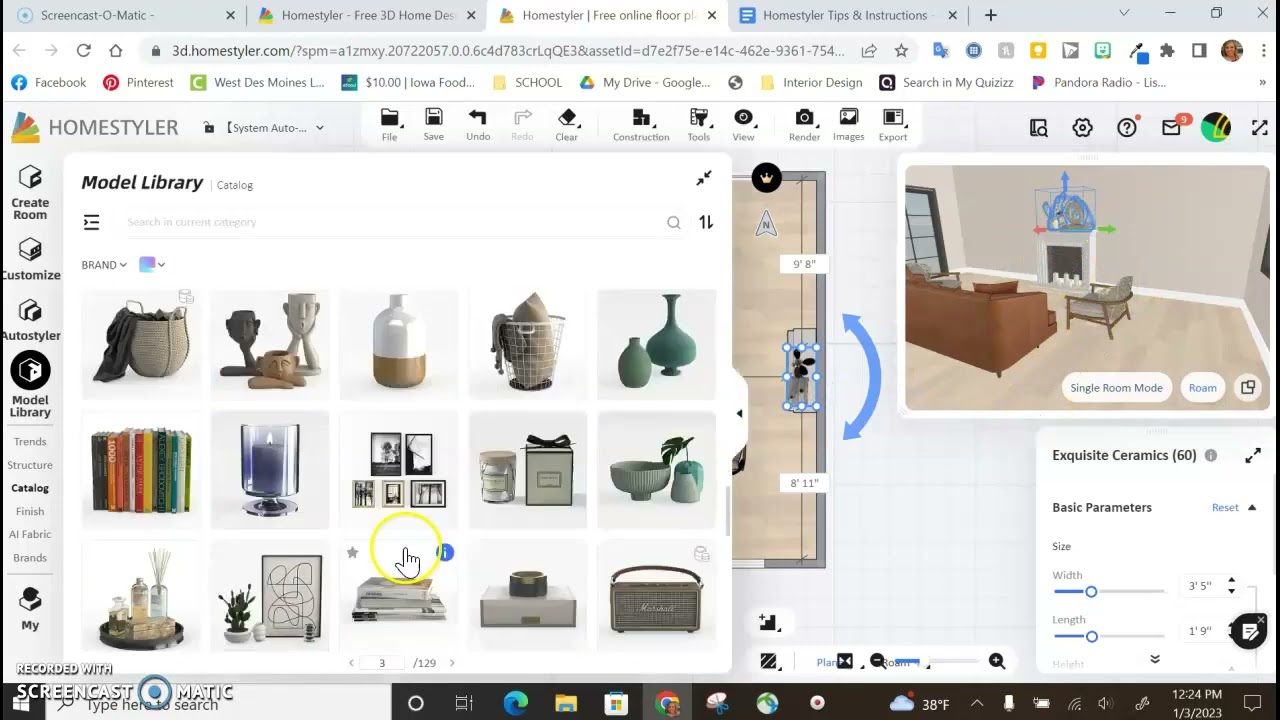Undo the last action
The height and width of the screenshot is (720, 1280).
[x=478, y=124]
